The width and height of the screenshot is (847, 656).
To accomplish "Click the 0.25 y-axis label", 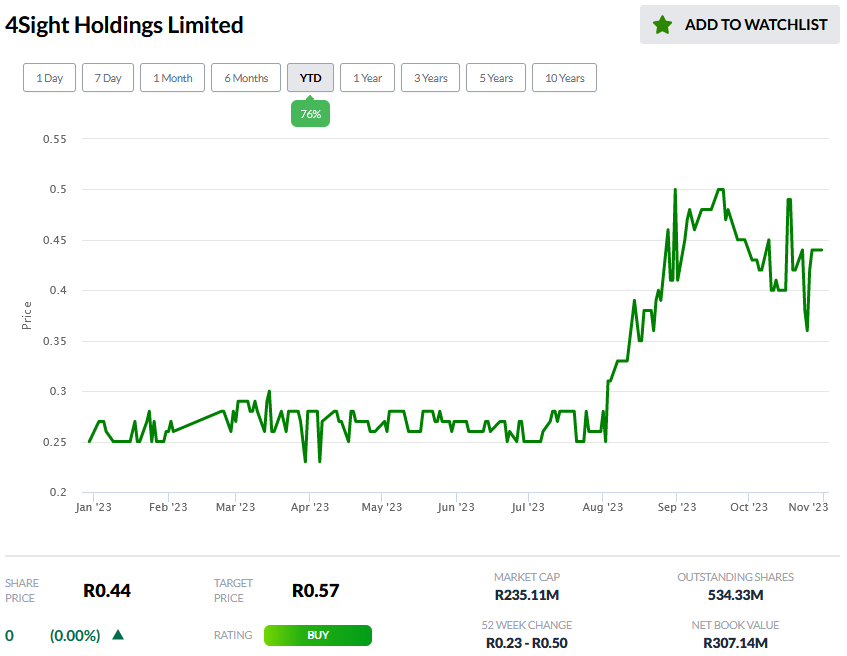I will pos(55,442).
